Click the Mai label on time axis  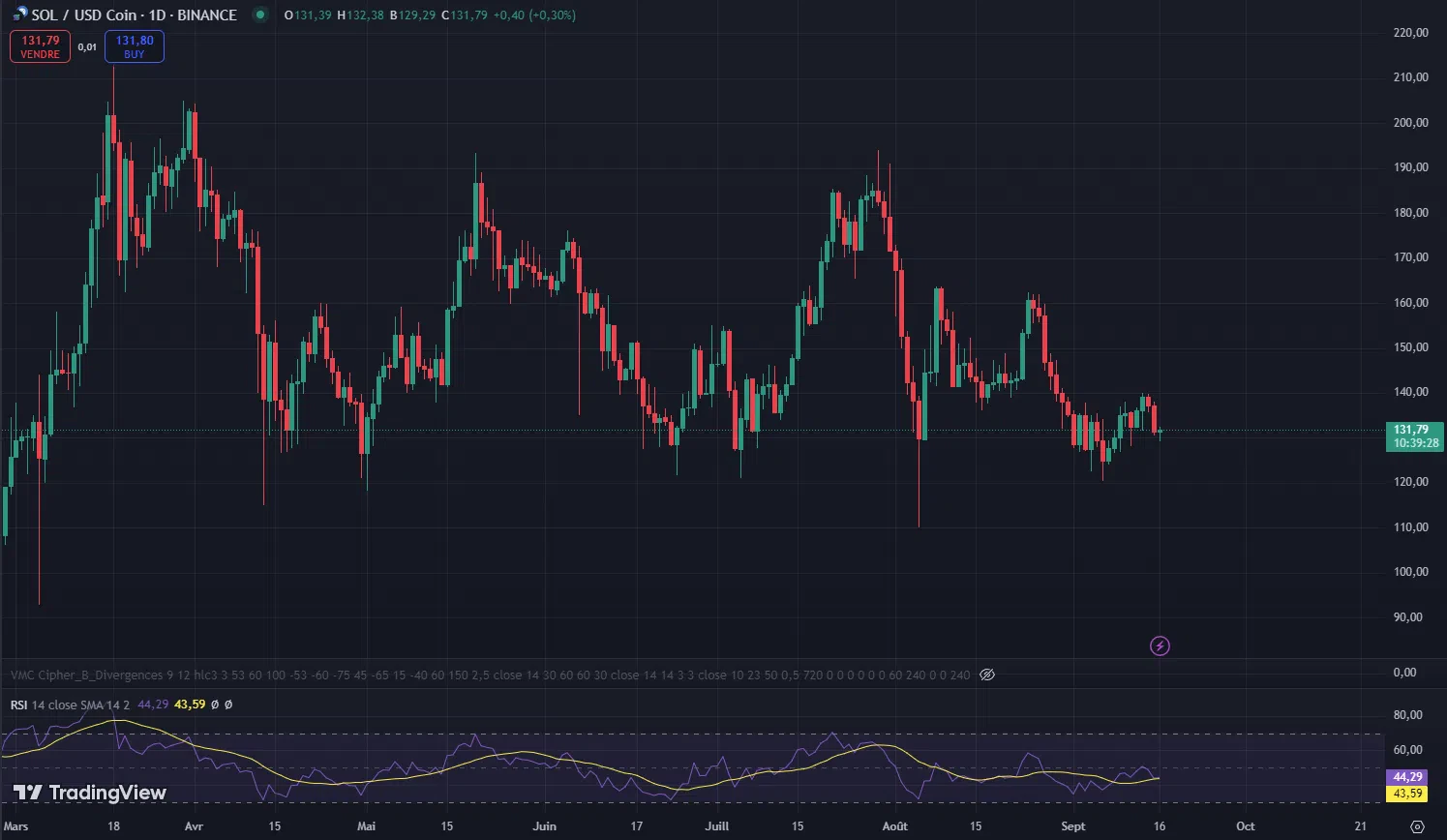click(366, 826)
